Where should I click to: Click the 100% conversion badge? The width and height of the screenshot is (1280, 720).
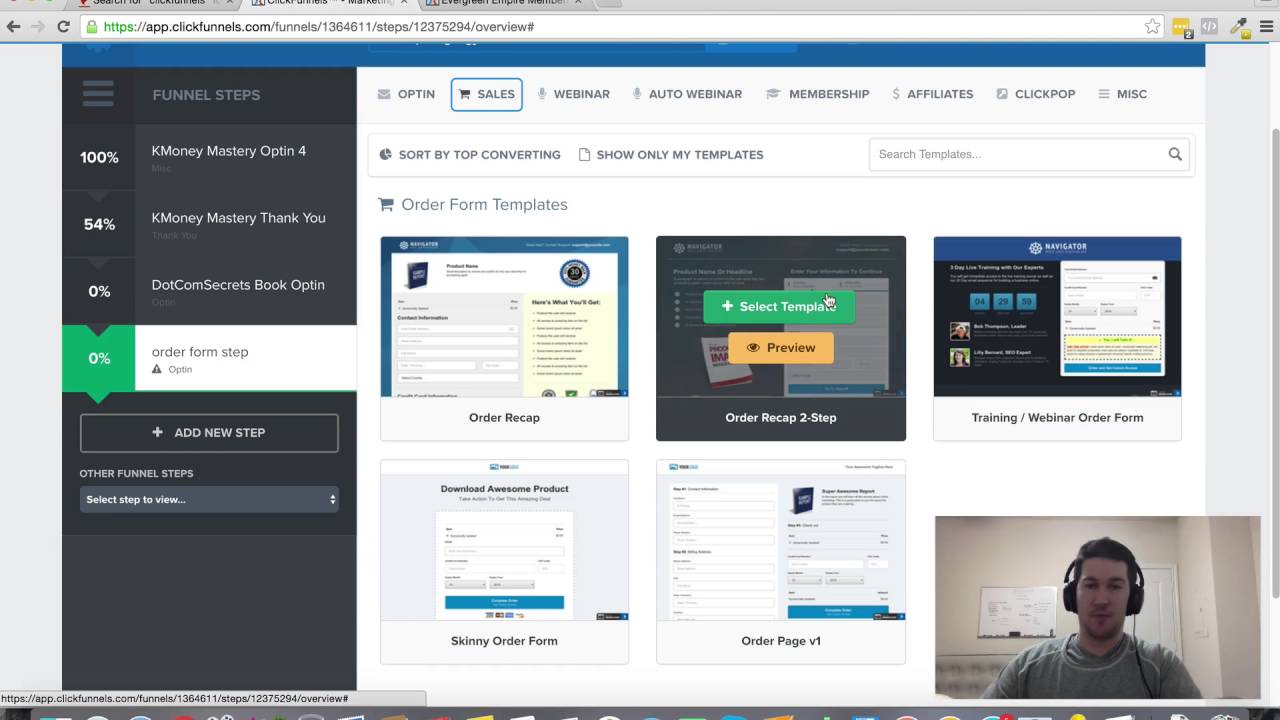click(x=99, y=157)
